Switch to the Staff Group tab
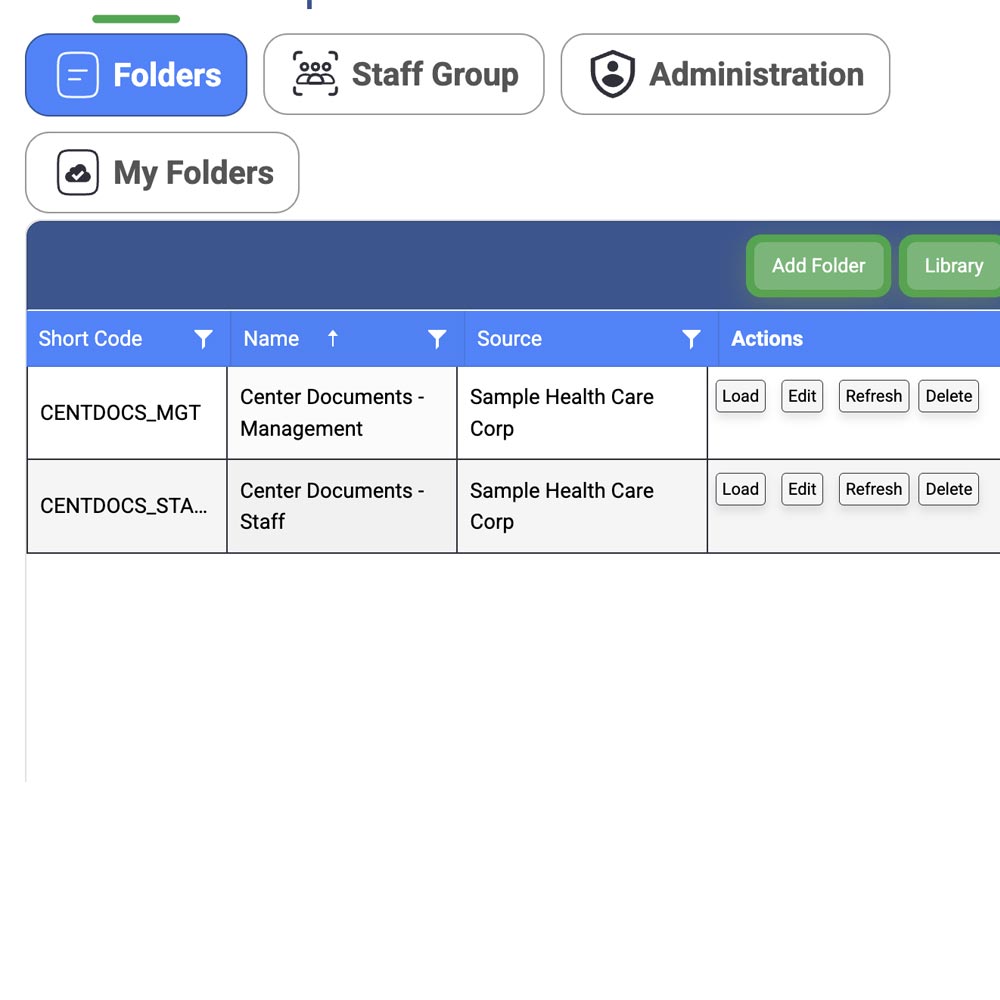This screenshot has width=1000, height=1000. 404,75
